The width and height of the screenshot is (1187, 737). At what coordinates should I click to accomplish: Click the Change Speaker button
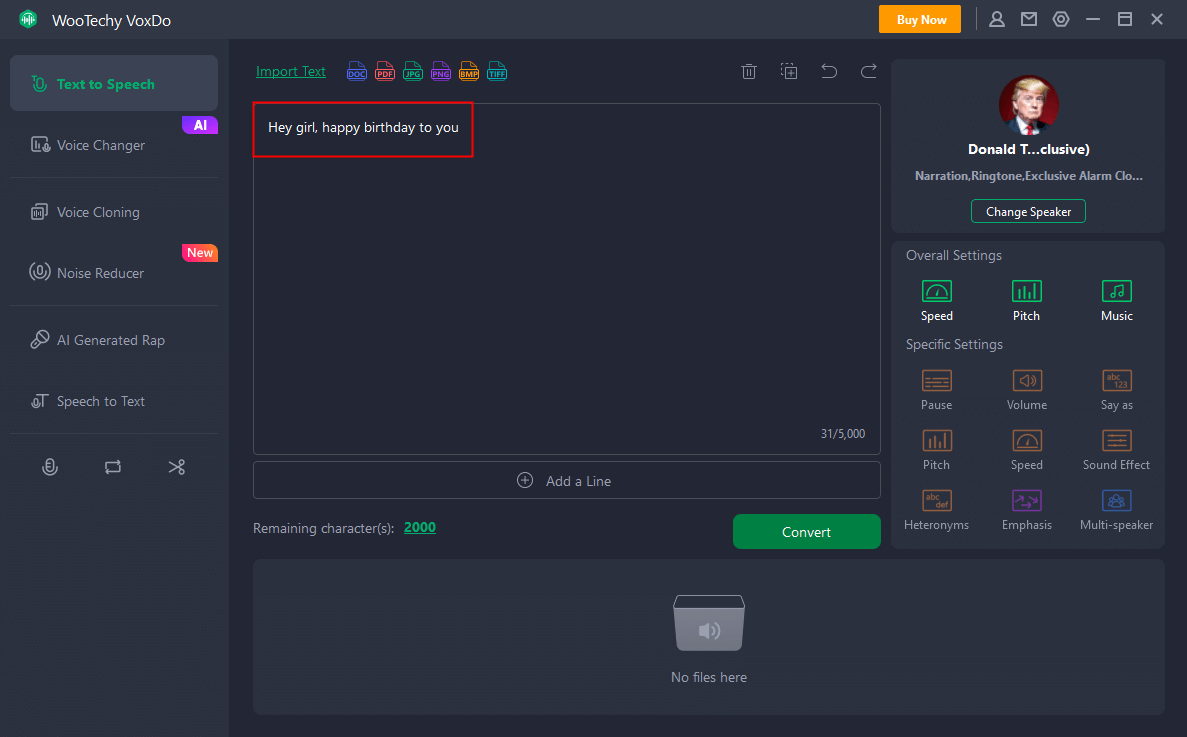pyautogui.click(x=1028, y=211)
